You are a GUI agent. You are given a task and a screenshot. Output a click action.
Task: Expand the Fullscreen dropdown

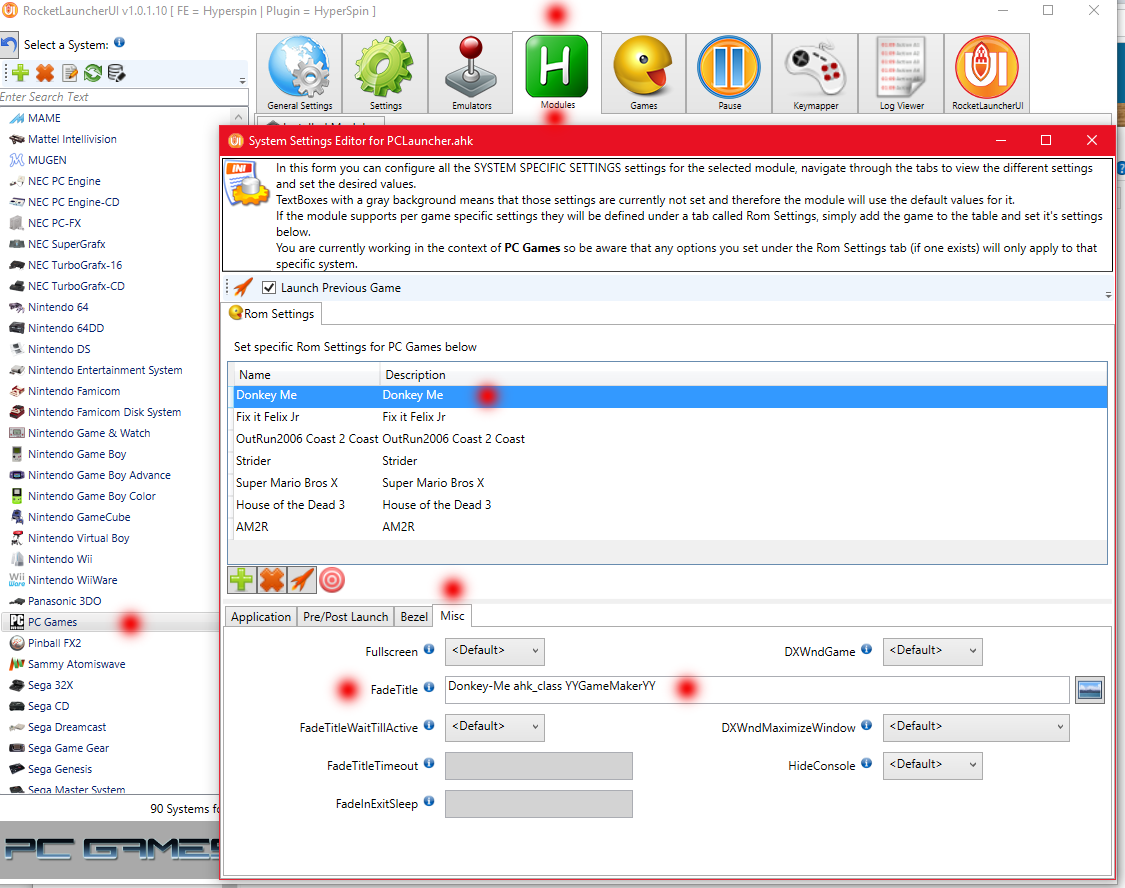(494, 652)
